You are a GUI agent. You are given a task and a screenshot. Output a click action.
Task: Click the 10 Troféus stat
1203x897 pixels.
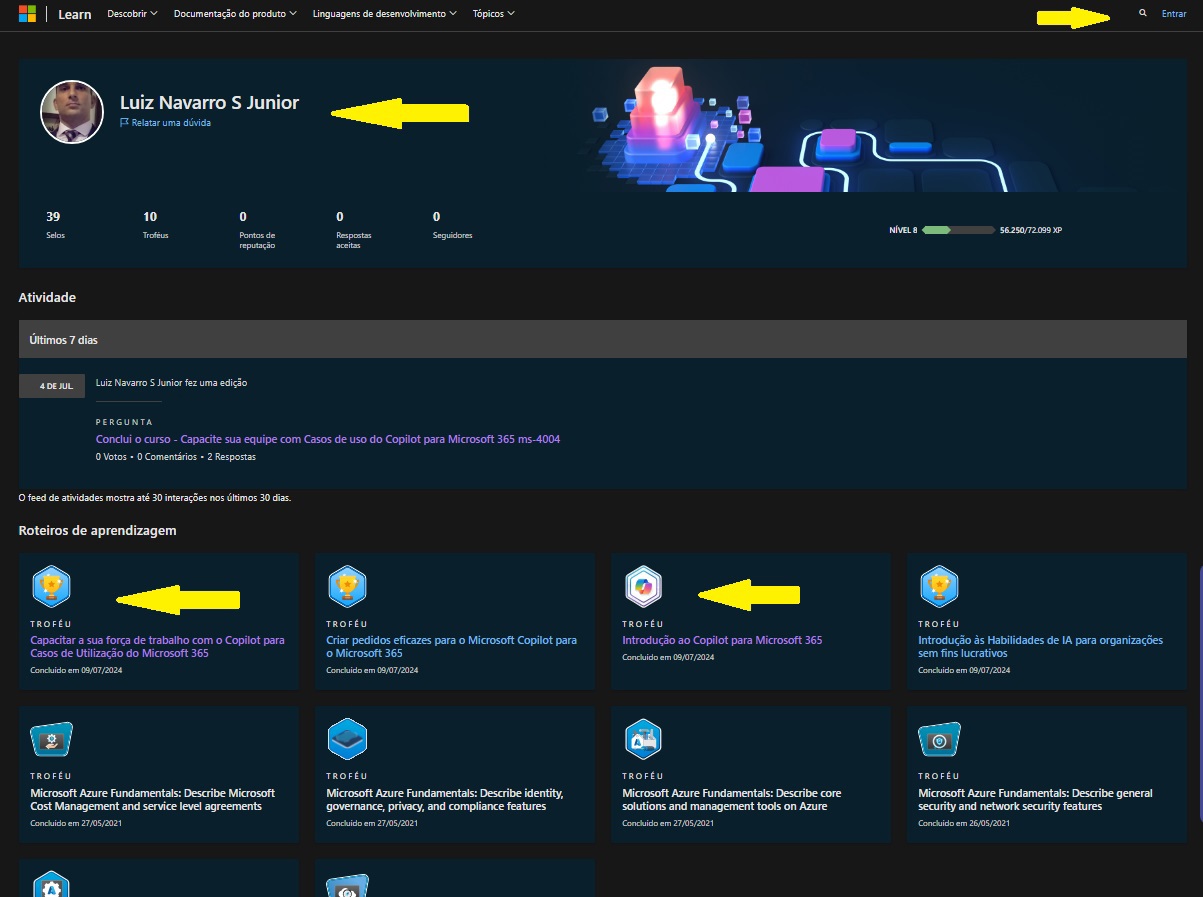point(155,224)
